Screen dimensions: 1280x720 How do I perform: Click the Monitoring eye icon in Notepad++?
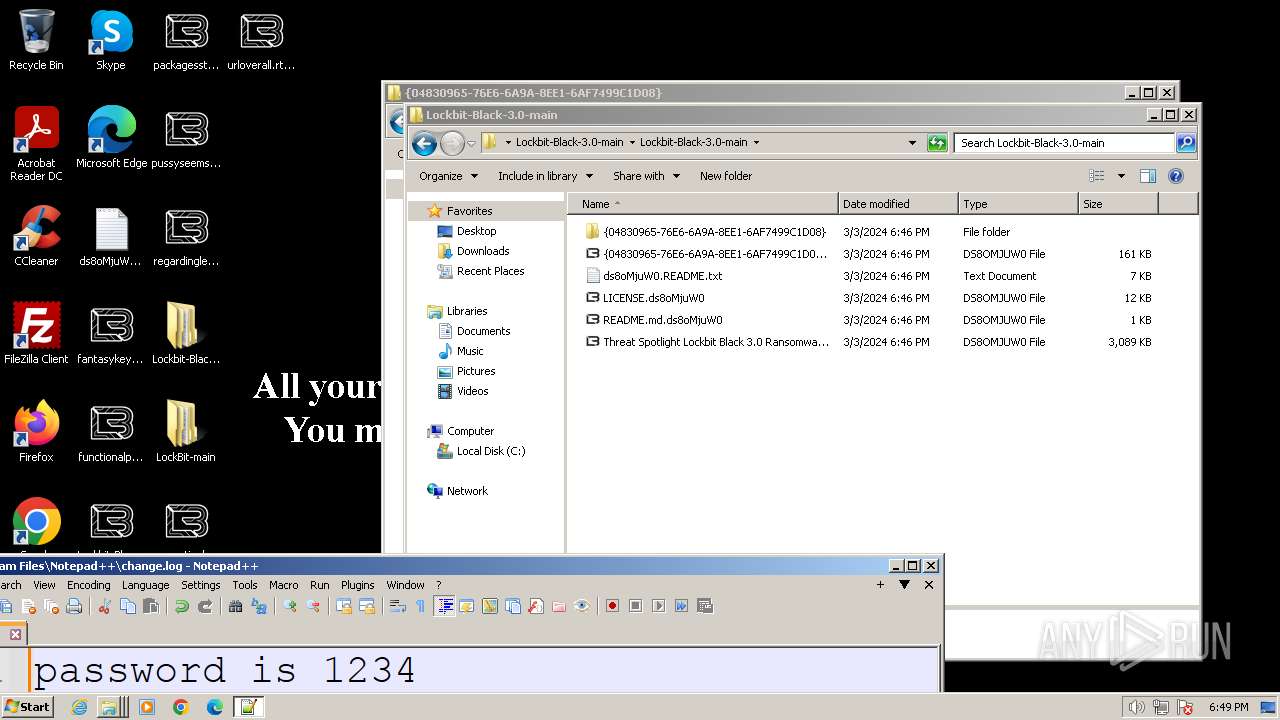coord(582,606)
